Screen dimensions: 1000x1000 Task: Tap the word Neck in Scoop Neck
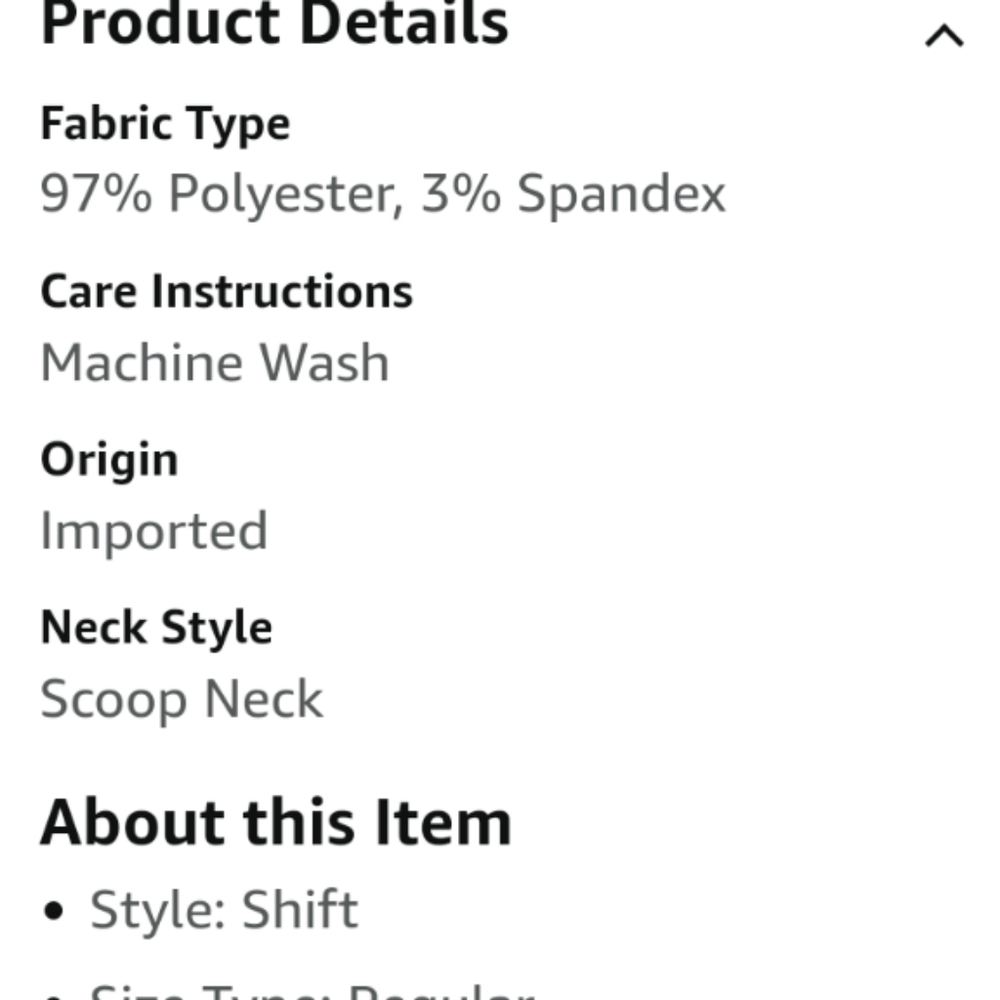(x=264, y=699)
